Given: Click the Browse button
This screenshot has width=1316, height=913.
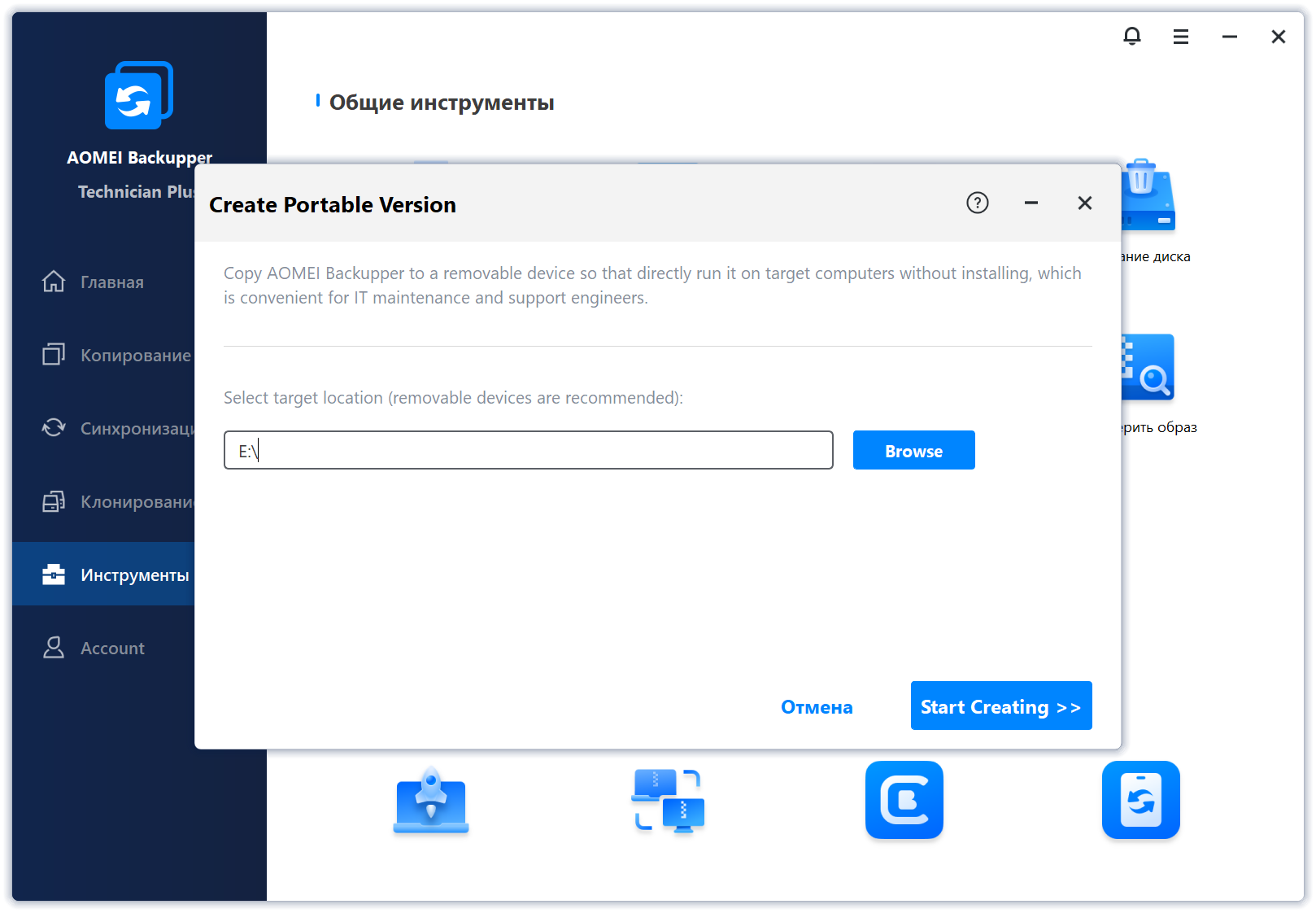Looking at the screenshot, I should coord(914,450).
